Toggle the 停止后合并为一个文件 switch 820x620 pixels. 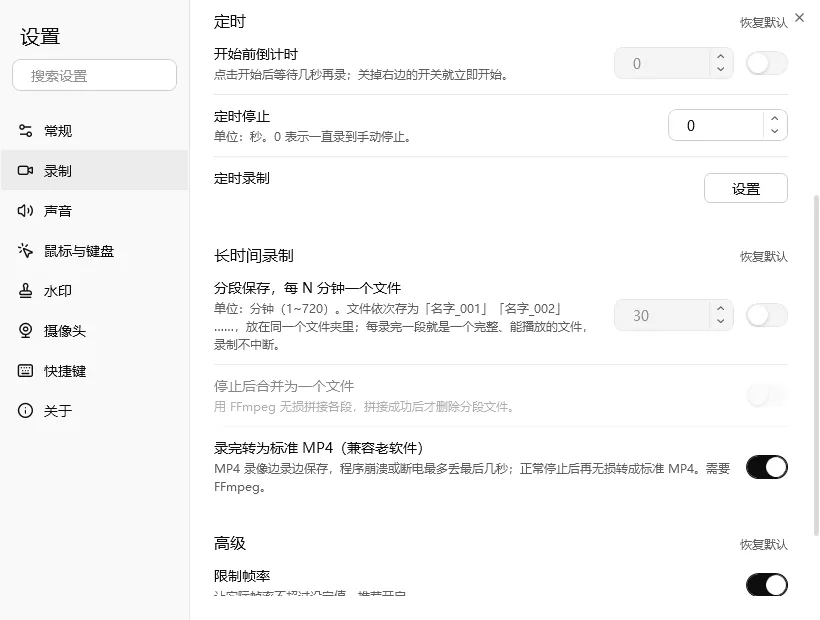pos(767,396)
